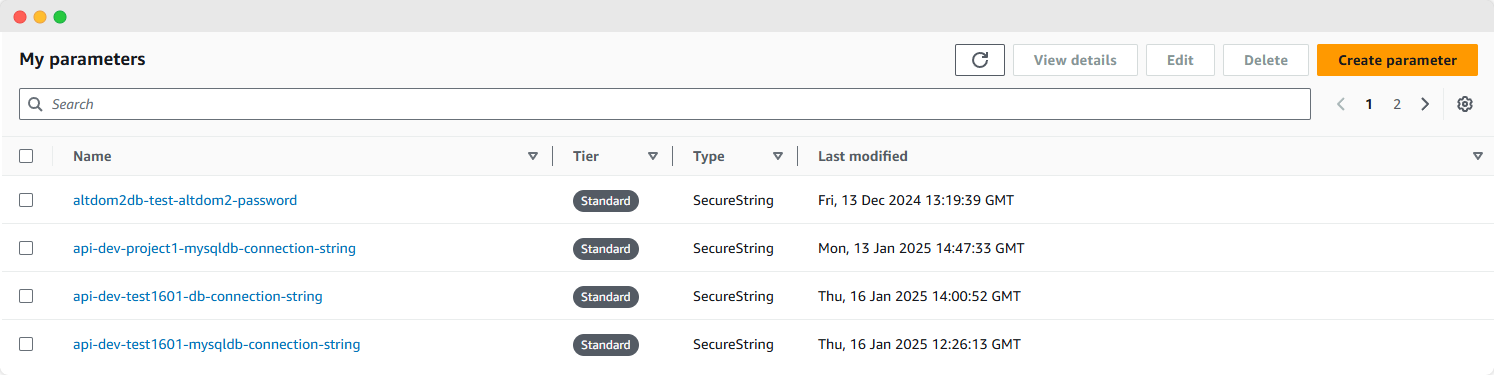Viewport: 1494px width, 375px height.
Task: Go to previous page arrow
Action: pyautogui.click(x=1341, y=104)
